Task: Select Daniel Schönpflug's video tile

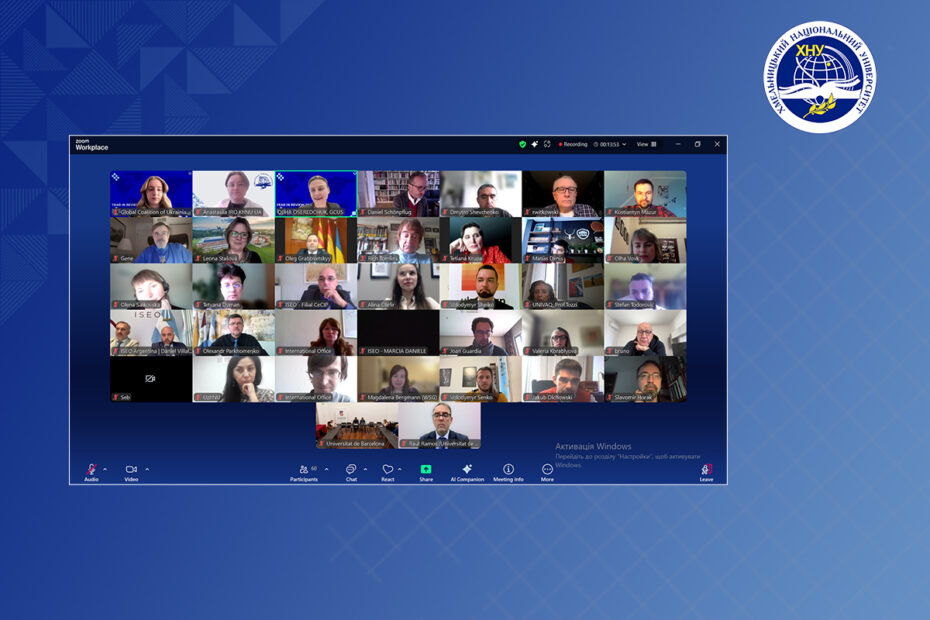Action: [398, 193]
